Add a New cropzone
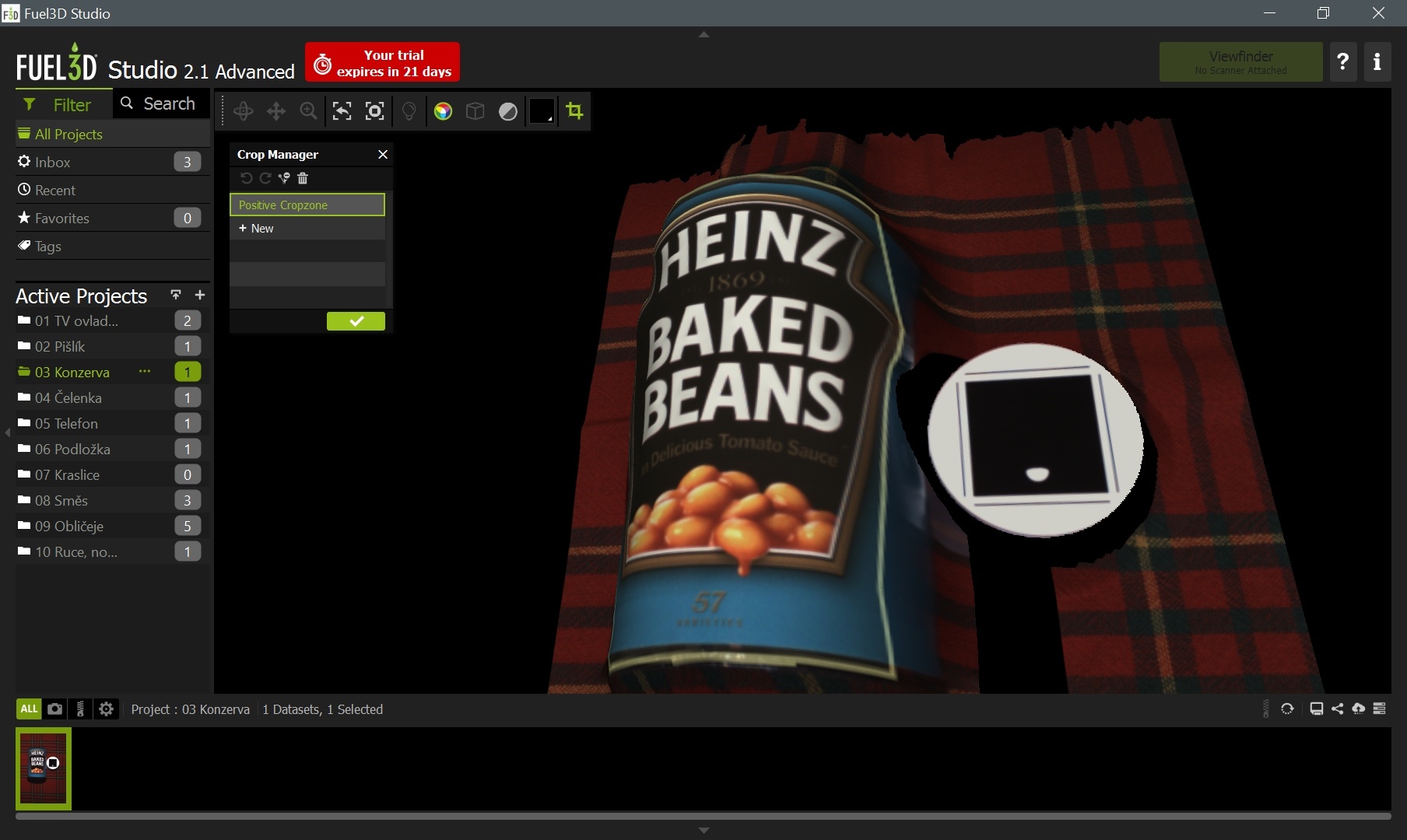 pos(307,228)
